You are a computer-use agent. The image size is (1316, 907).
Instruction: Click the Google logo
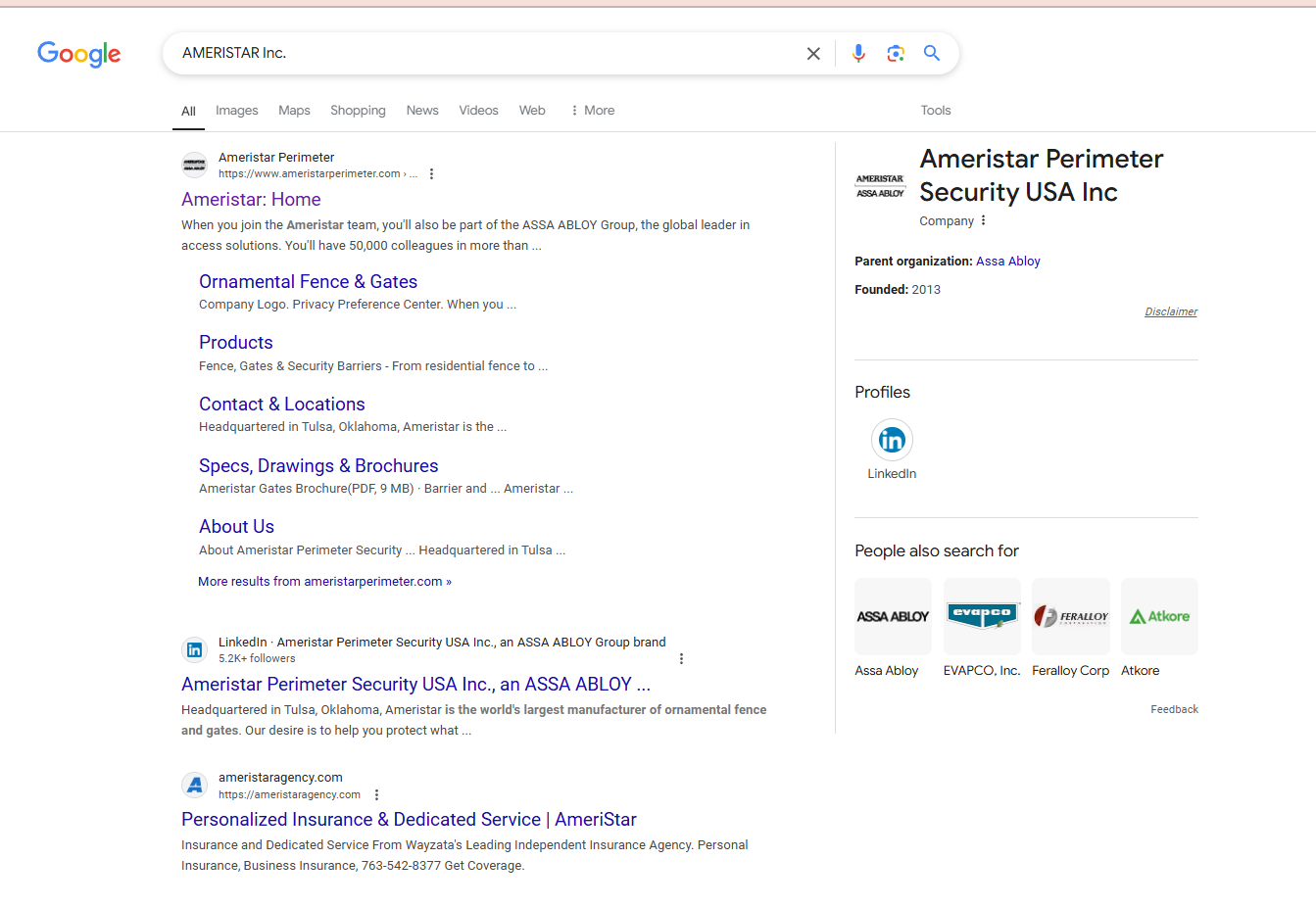[x=79, y=54]
